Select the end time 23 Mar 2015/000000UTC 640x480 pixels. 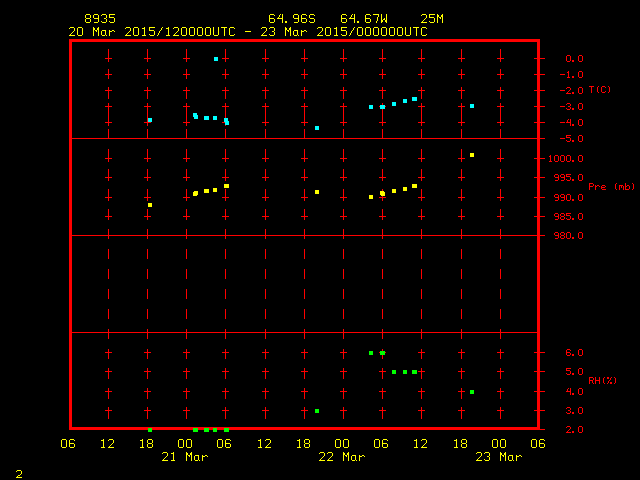[x=344, y=32]
